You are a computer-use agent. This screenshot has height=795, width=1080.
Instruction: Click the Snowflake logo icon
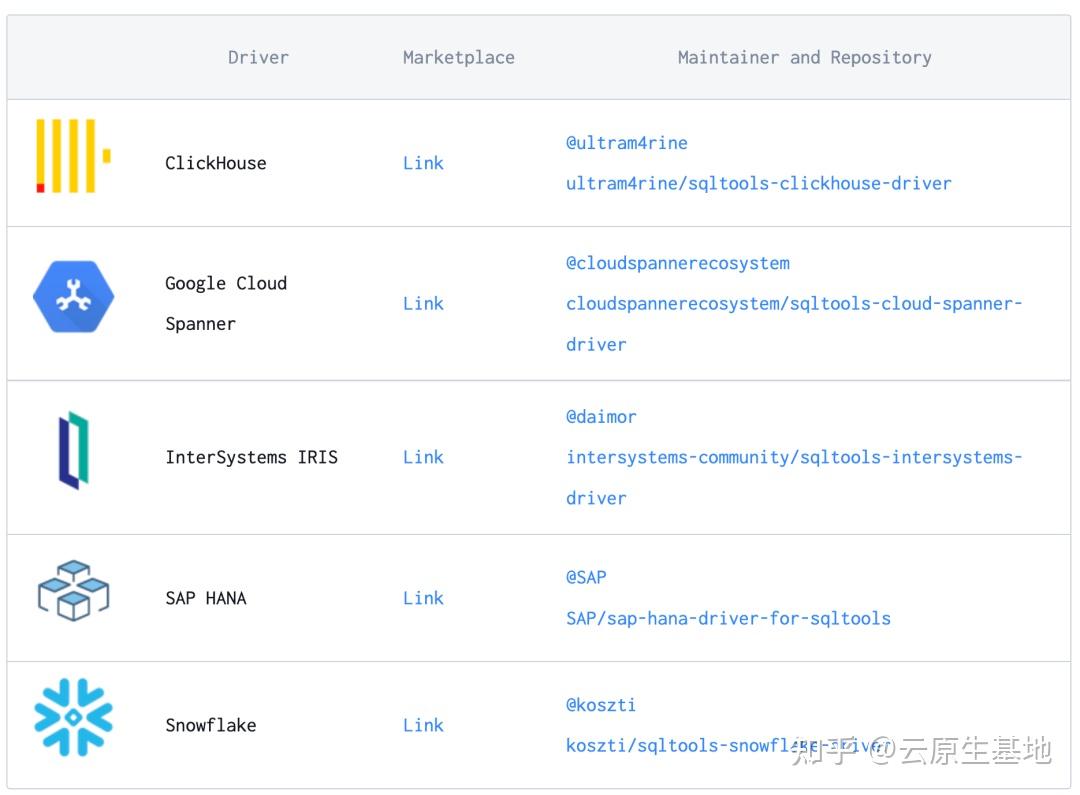tap(74, 718)
